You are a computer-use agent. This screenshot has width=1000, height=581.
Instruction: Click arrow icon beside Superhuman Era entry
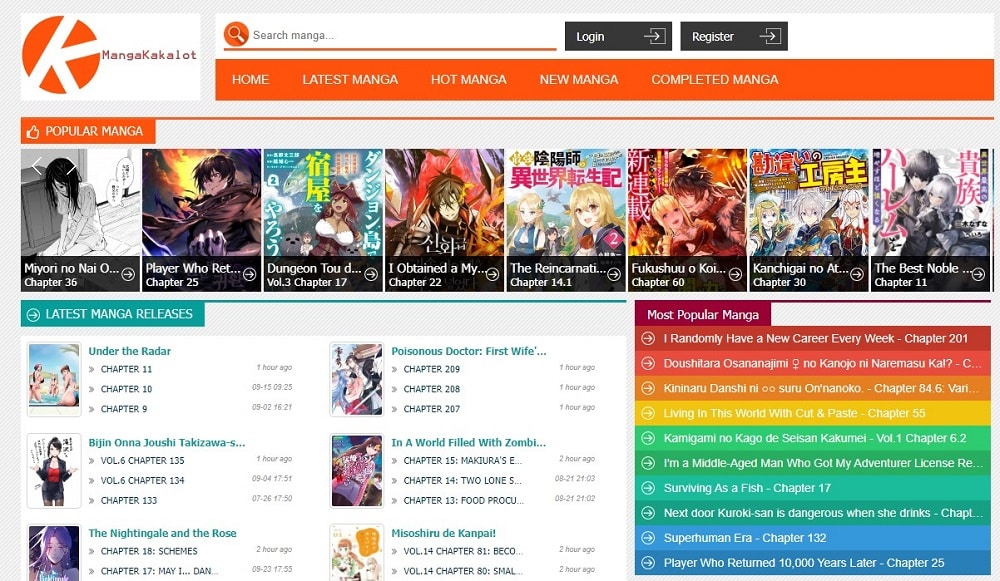click(x=648, y=538)
